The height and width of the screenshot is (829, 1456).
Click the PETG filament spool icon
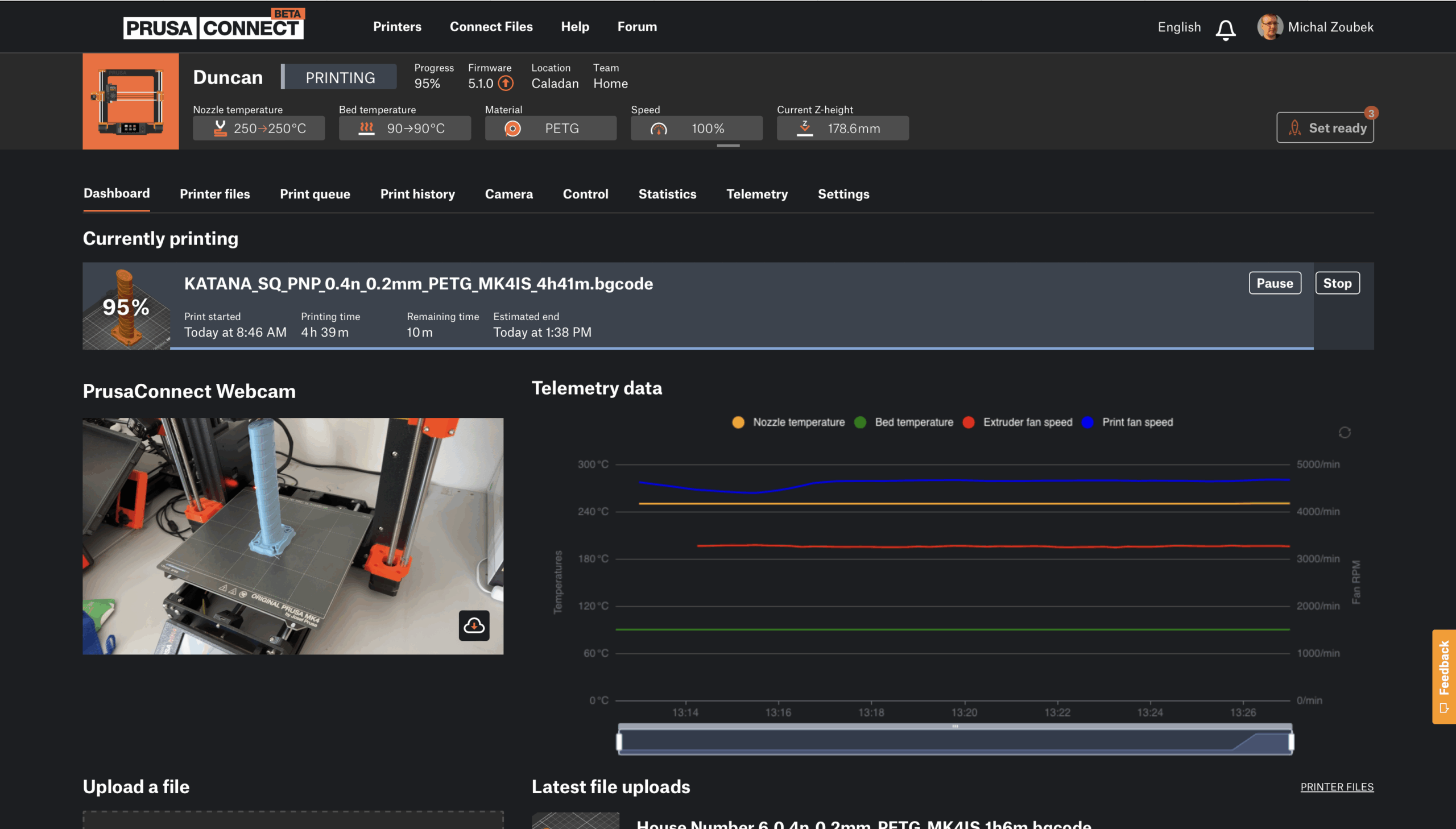512,128
